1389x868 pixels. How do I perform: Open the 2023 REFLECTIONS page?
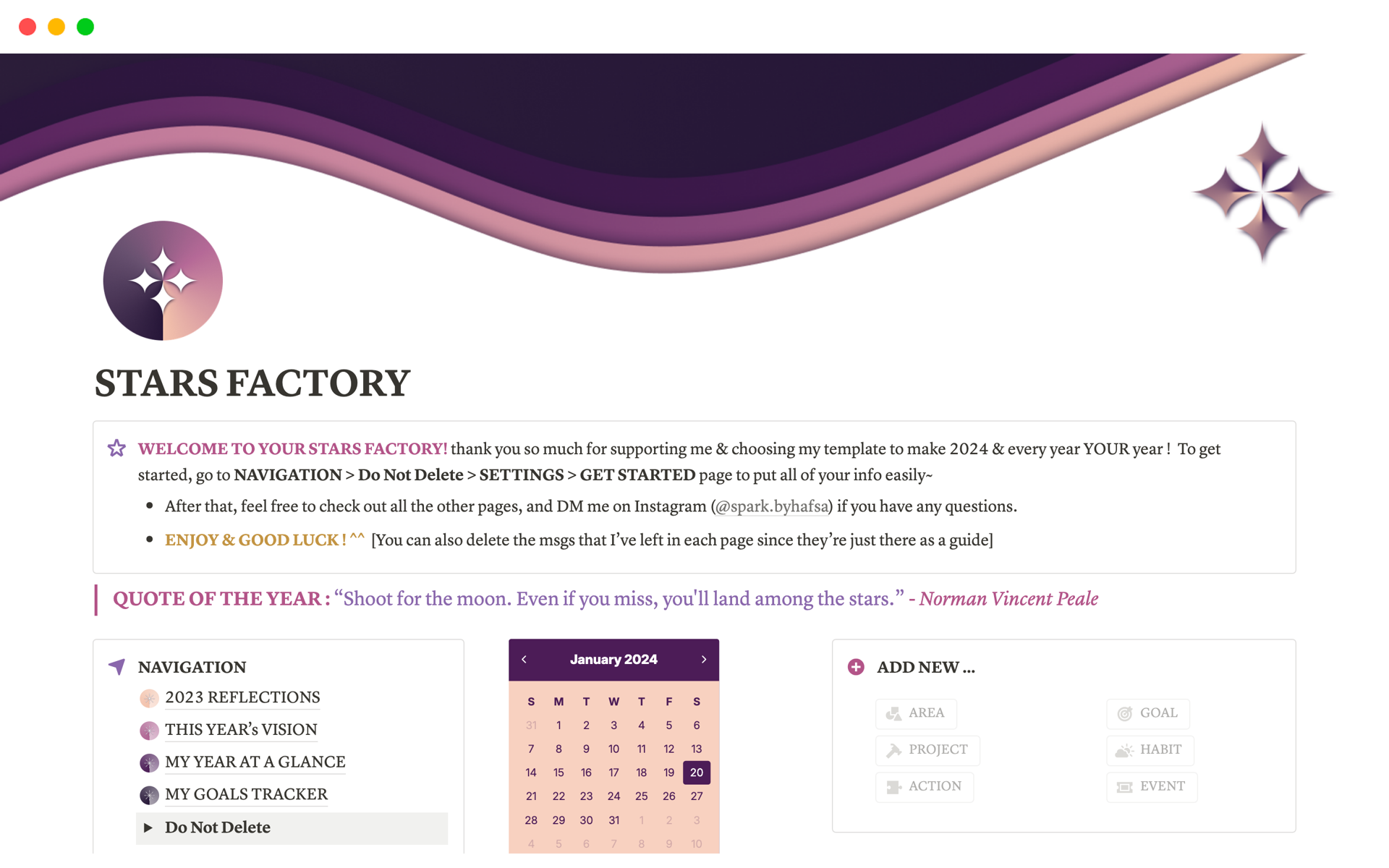[243, 698]
